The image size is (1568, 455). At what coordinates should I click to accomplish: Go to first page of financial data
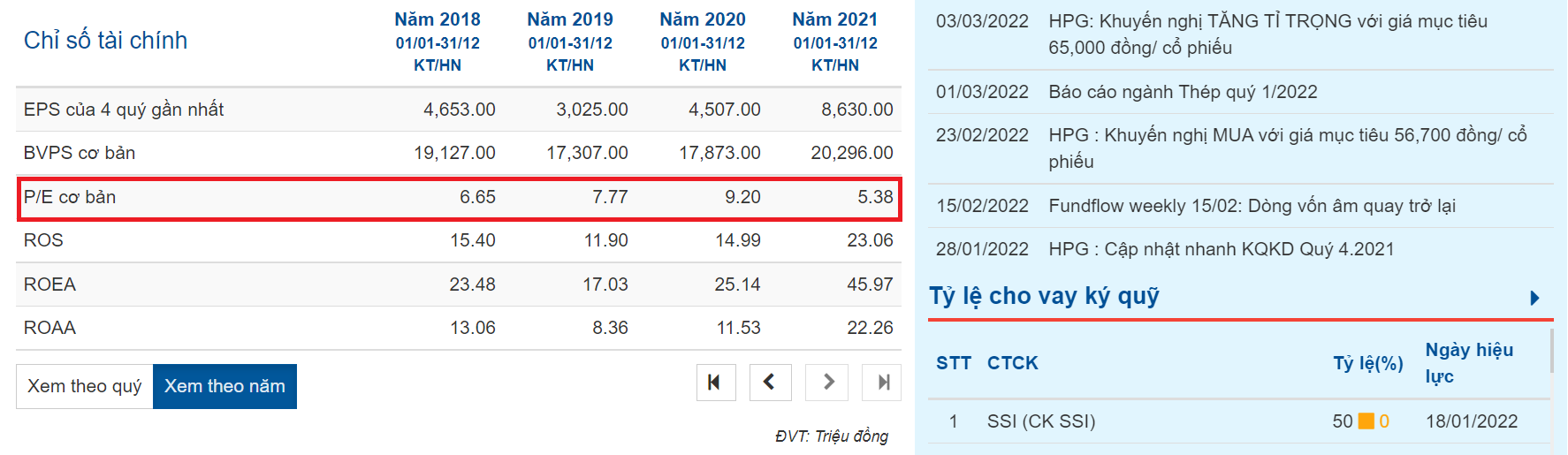pyautogui.click(x=716, y=383)
